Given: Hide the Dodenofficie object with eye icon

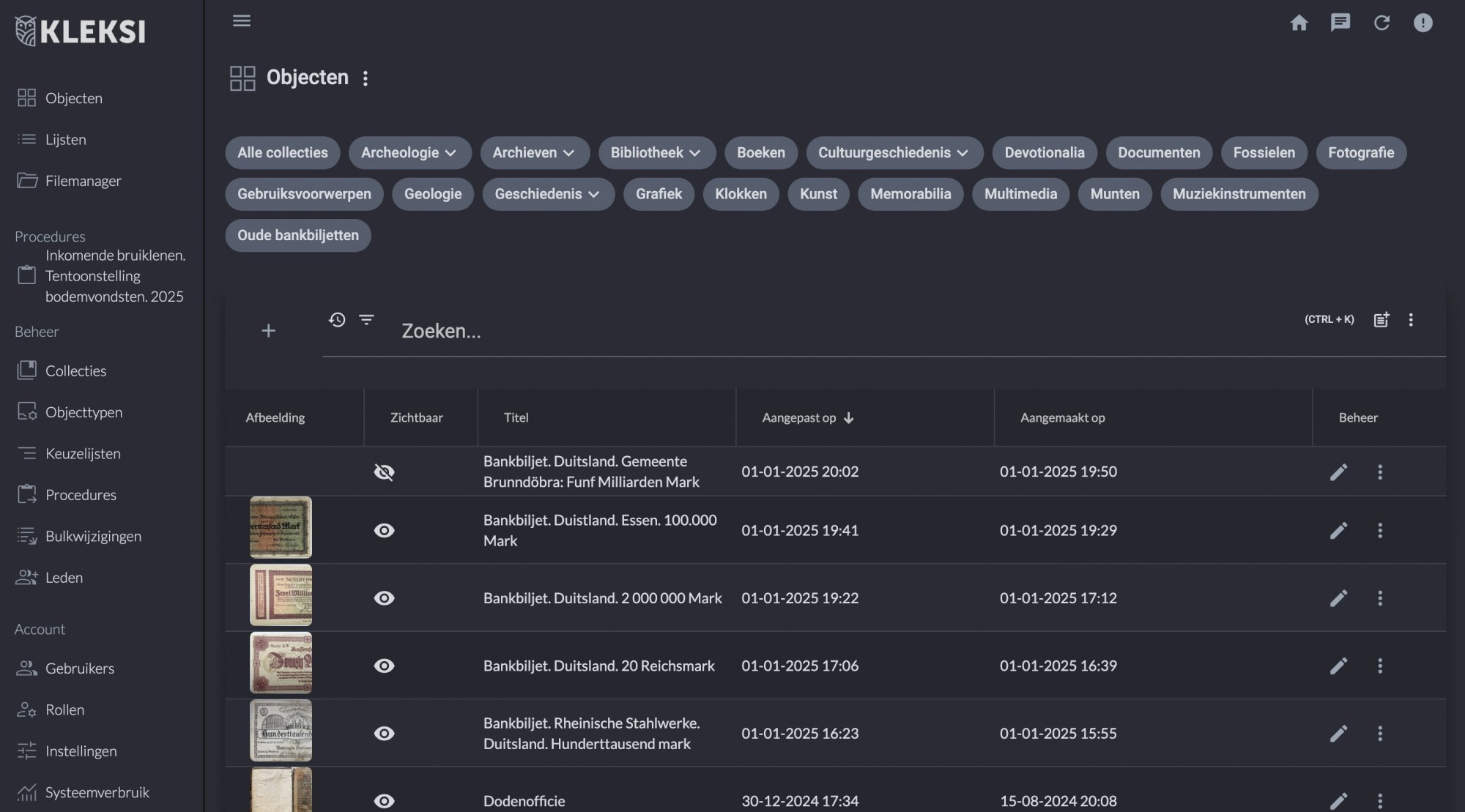Looking at the screenshot, I should point(384,800).
